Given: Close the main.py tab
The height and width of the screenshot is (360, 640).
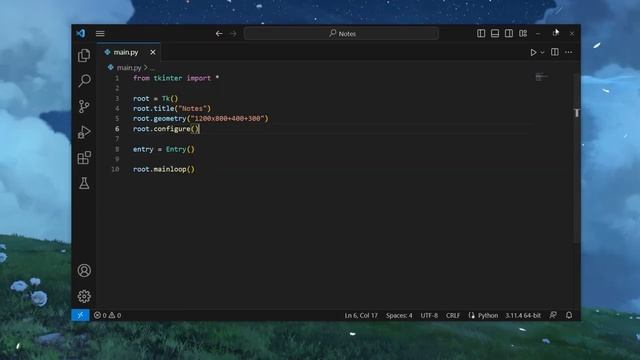Looking at the screenshot, I should 153,52.
